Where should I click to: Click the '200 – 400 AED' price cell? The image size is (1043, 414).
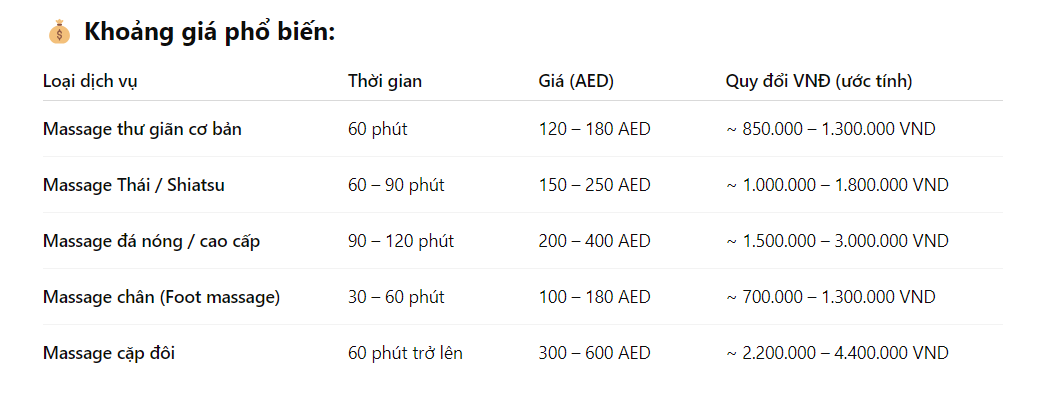tap(594, 241)
